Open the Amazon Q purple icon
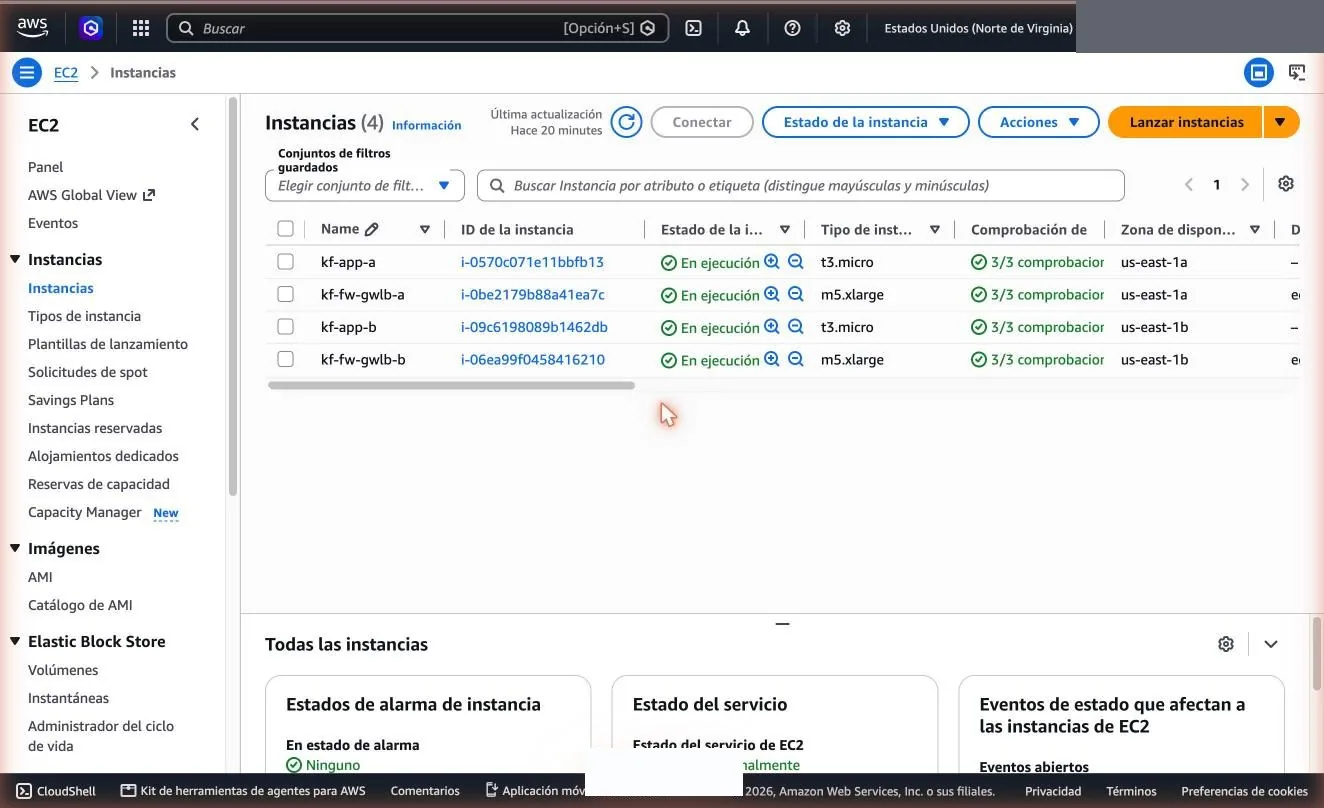The height and width of the screenshot is (808, 1324). click(92, 28)
